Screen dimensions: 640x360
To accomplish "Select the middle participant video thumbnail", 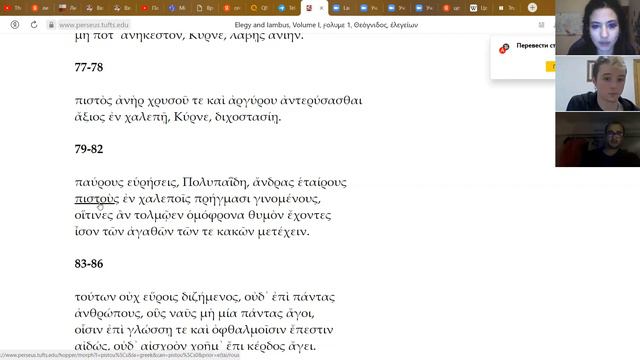I will coord(598,83).
